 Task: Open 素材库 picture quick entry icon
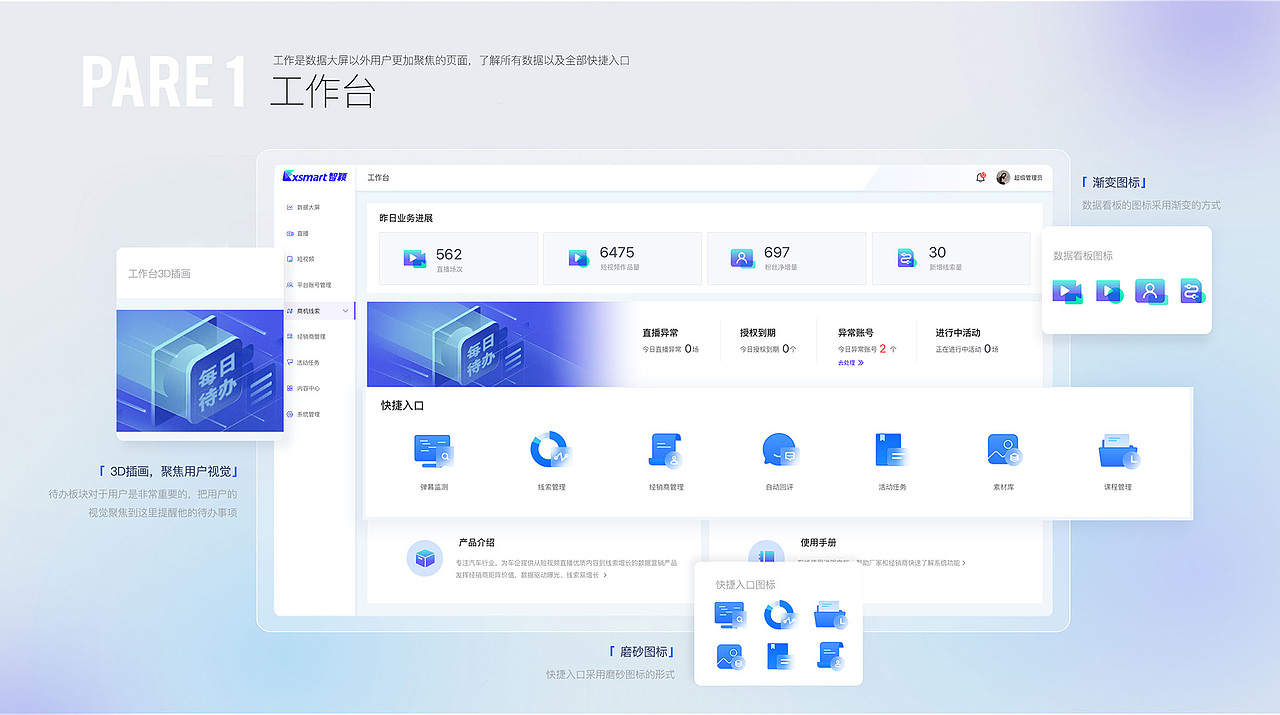pyautogui.click(x=1004, y=451)
